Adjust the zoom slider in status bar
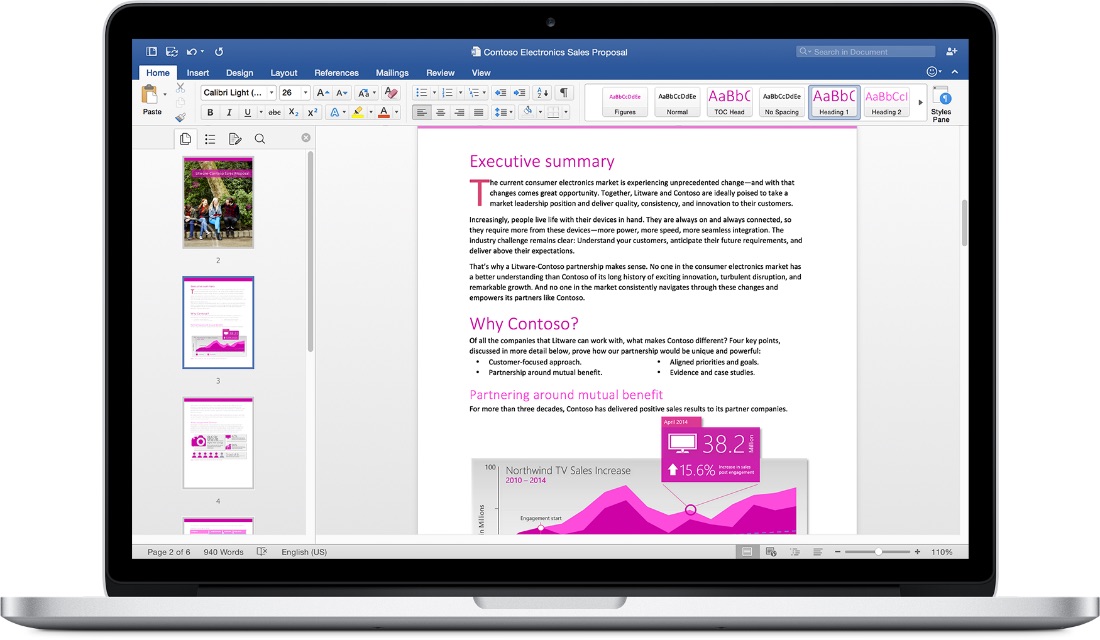Image resolution: width=1100 pixels, height=640 pixels. tap(878, 551)
